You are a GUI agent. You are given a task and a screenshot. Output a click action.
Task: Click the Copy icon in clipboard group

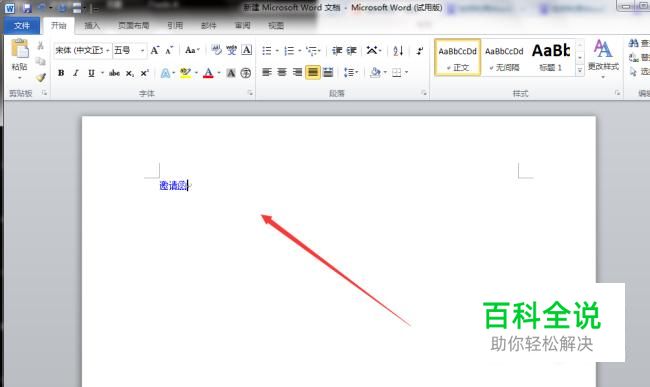point(40,61)
